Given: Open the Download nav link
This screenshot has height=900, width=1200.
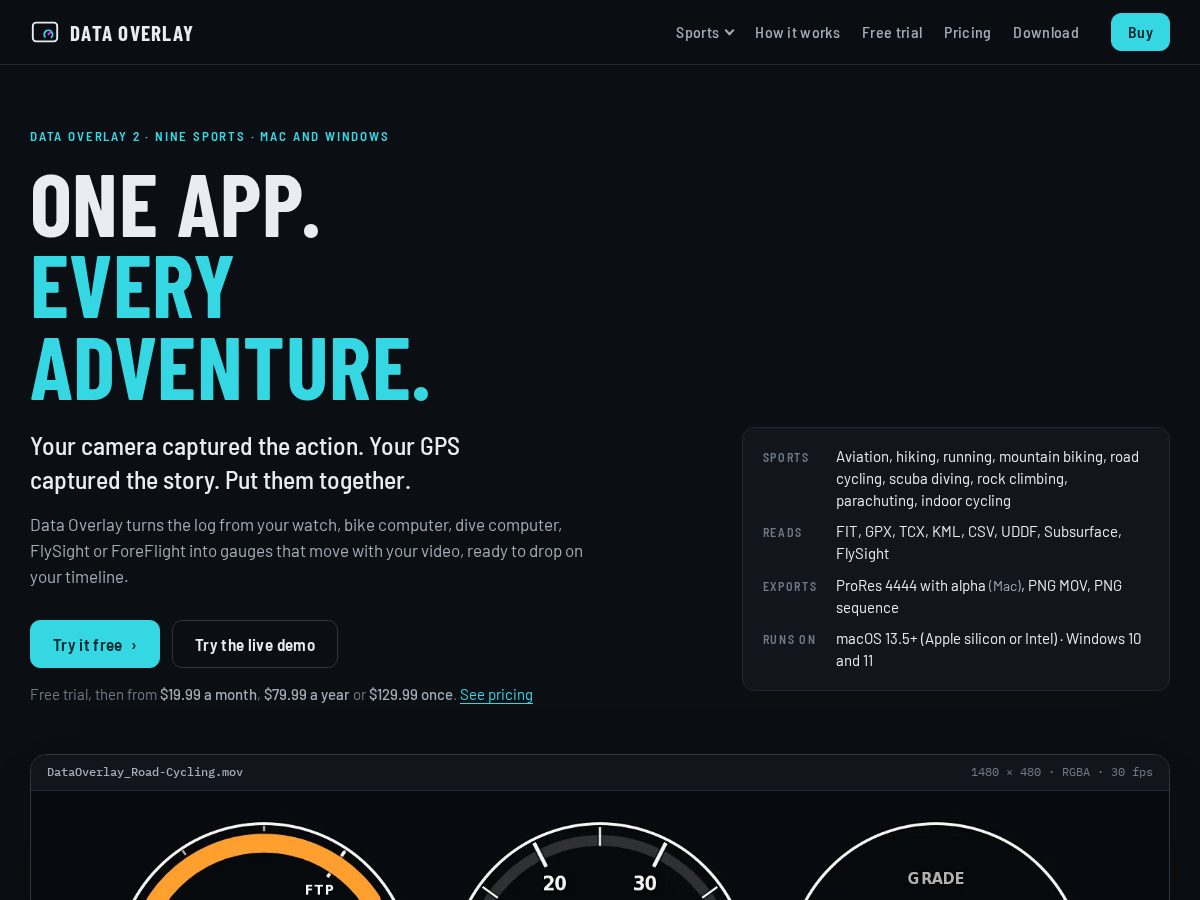Looking at the screenshot, I should pyautogui.click(x=1045, y=32).
